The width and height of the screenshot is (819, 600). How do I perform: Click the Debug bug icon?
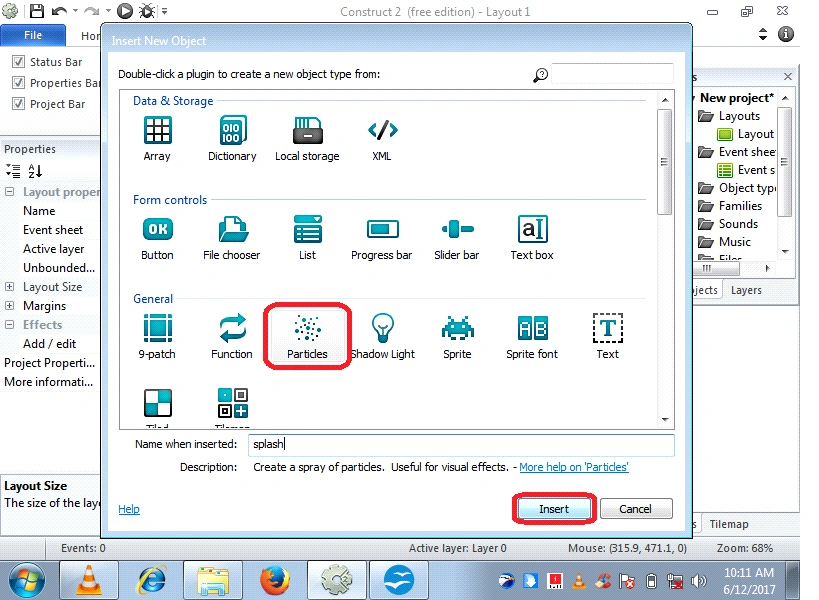coord(147,11)
